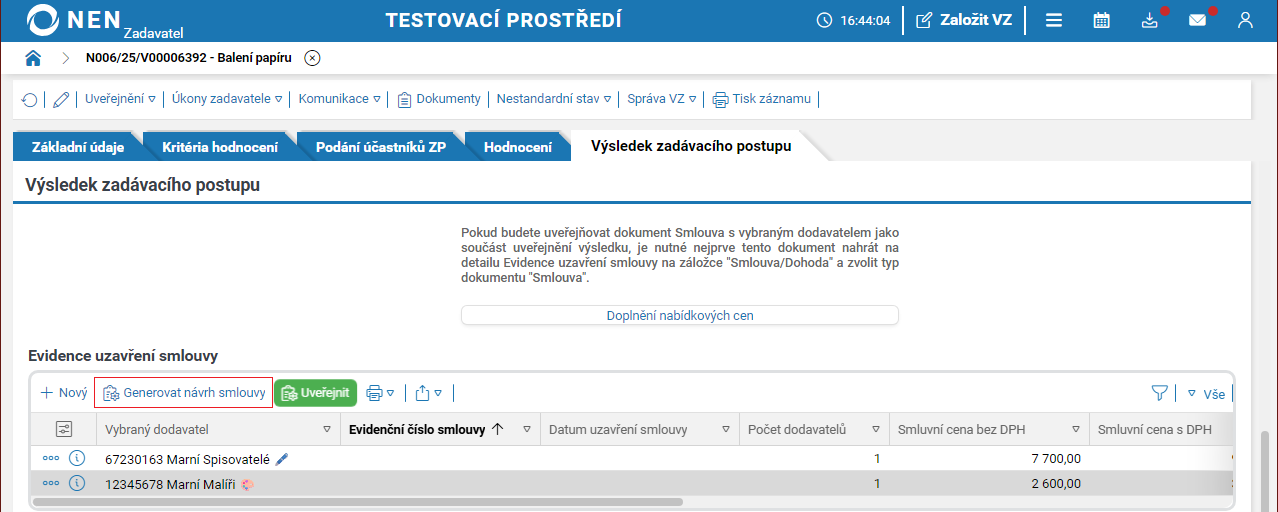Click Nový to add a record
1278x512 pixels.
(x=64, y=393)
